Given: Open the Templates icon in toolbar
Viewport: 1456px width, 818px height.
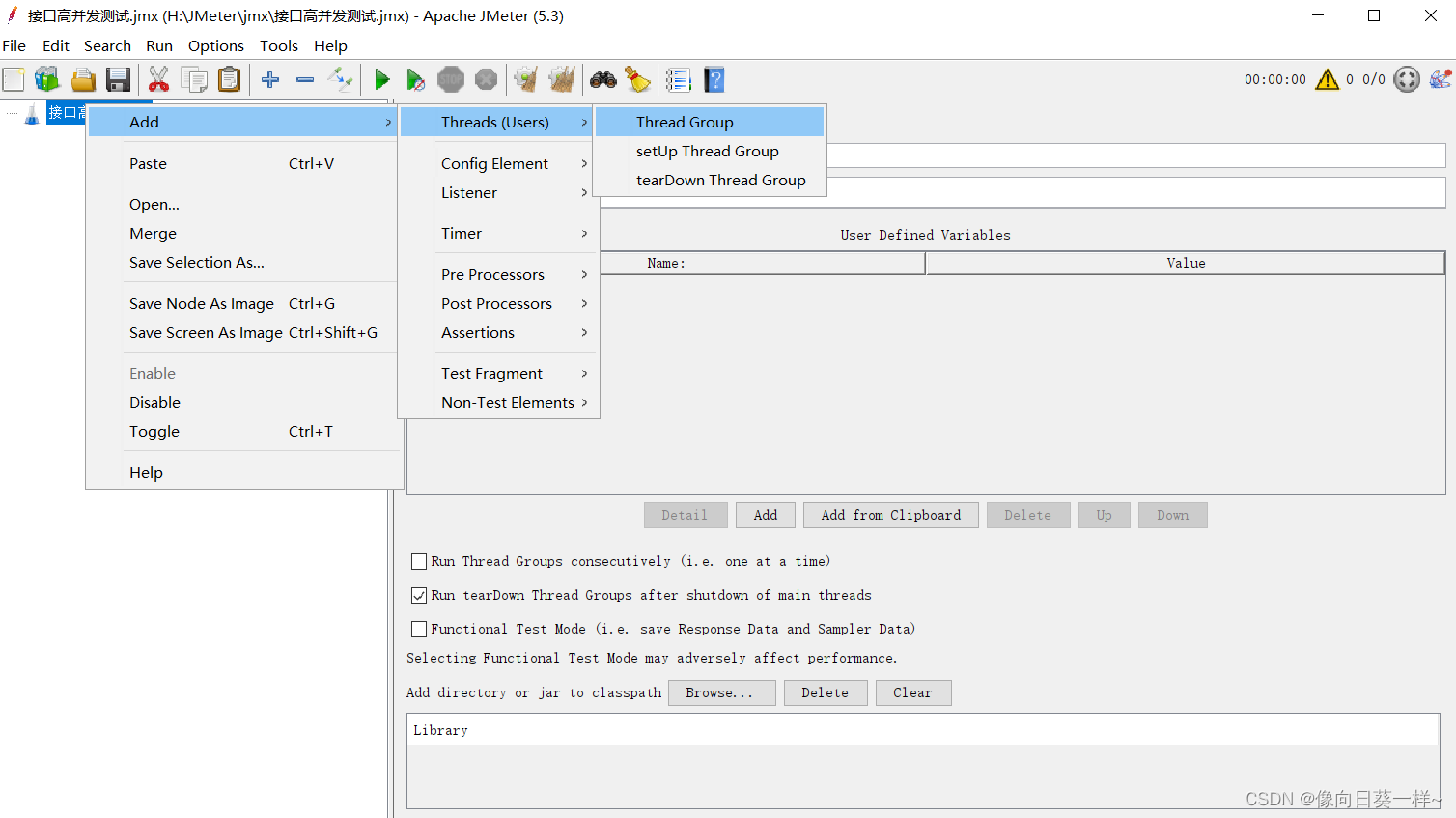Looking at the screenshot, I should click(x=47, y=79).
